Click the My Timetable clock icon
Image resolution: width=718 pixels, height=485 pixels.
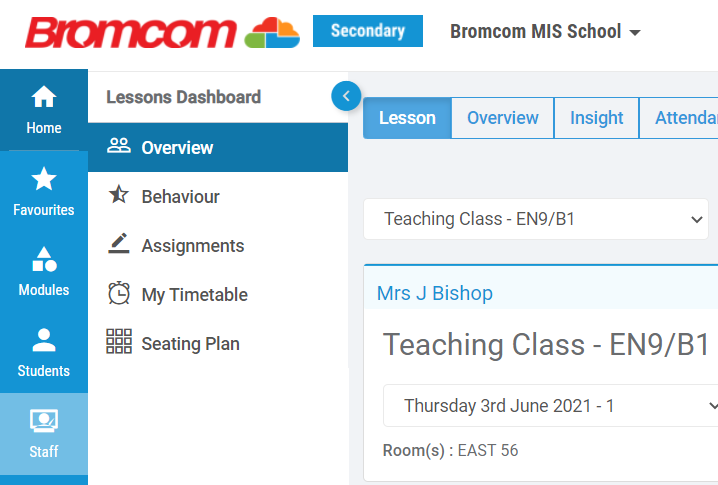coord(119,293)
